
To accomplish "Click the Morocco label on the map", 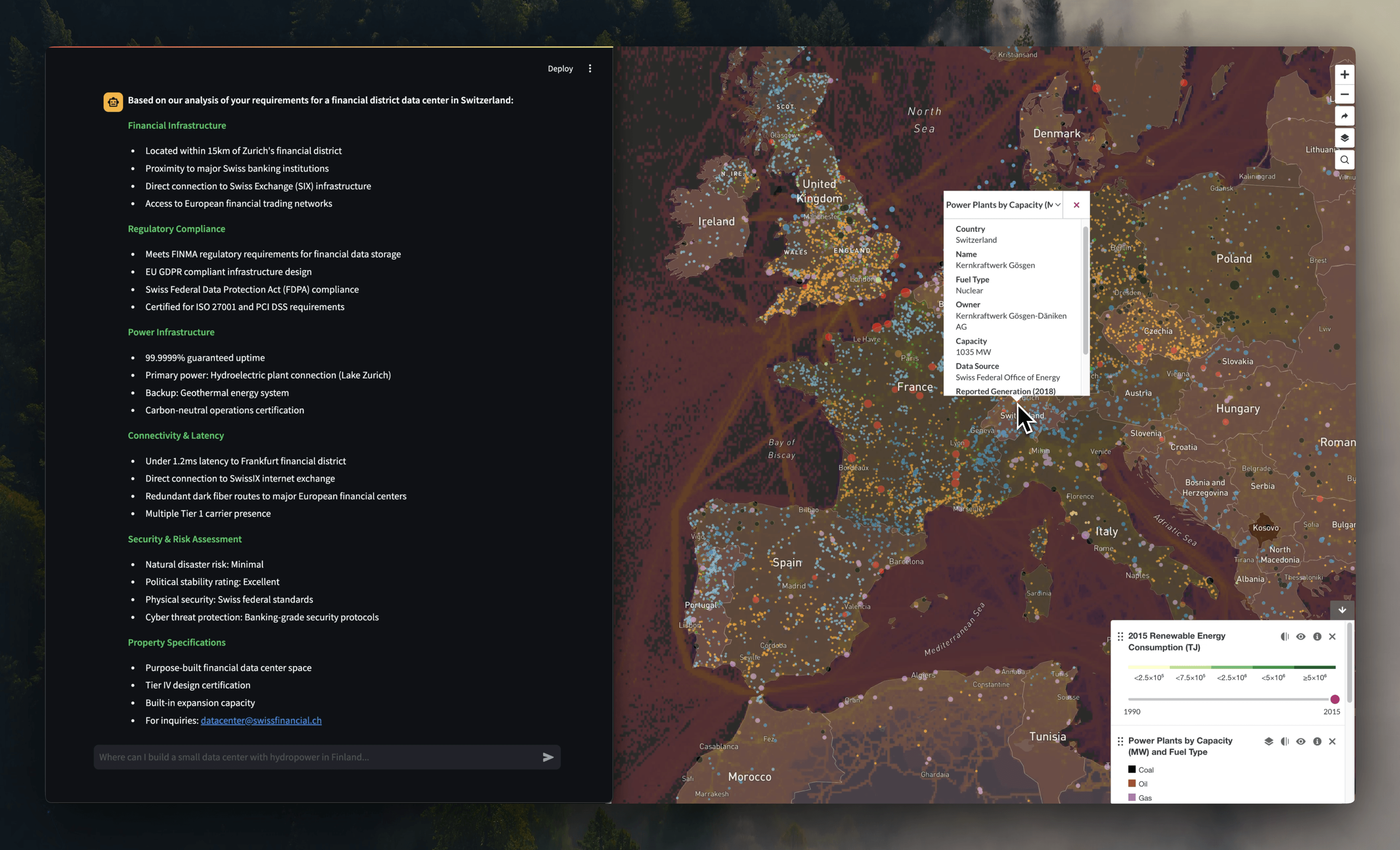I will click(x=749, y=777).
